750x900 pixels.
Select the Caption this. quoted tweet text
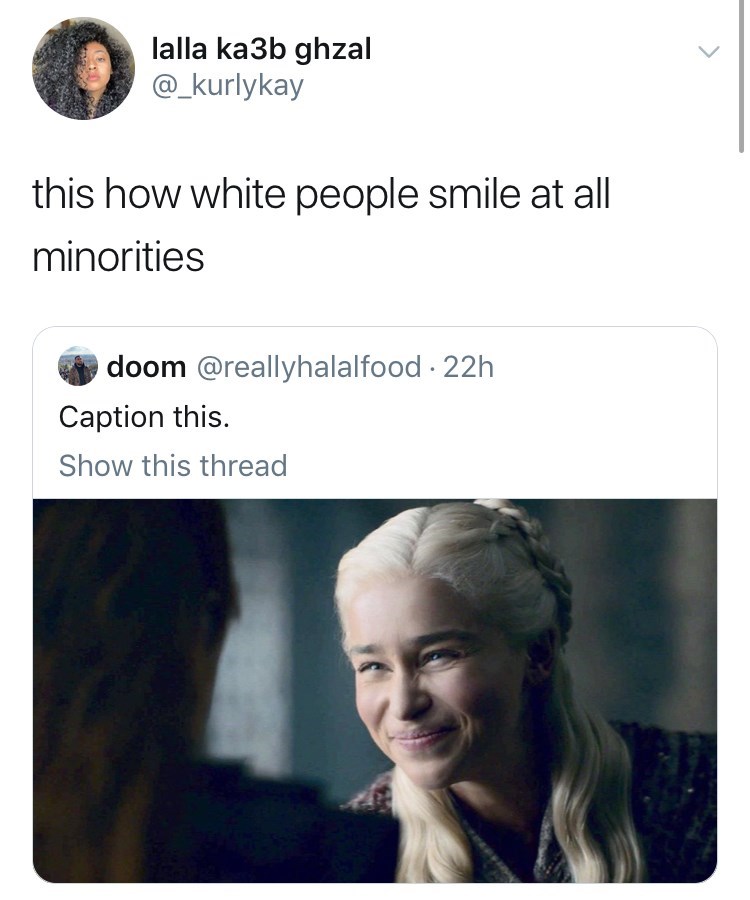(x=144, y=417)
